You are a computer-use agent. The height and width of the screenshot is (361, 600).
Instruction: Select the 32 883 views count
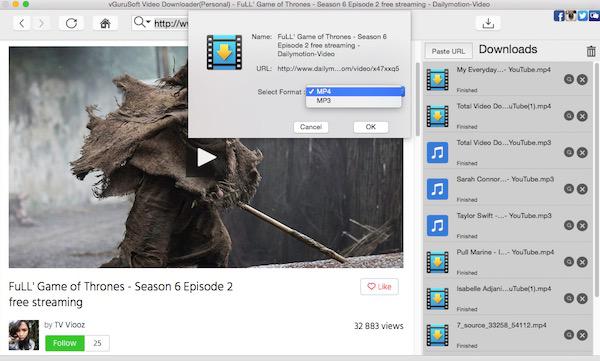tap(378, 326)
